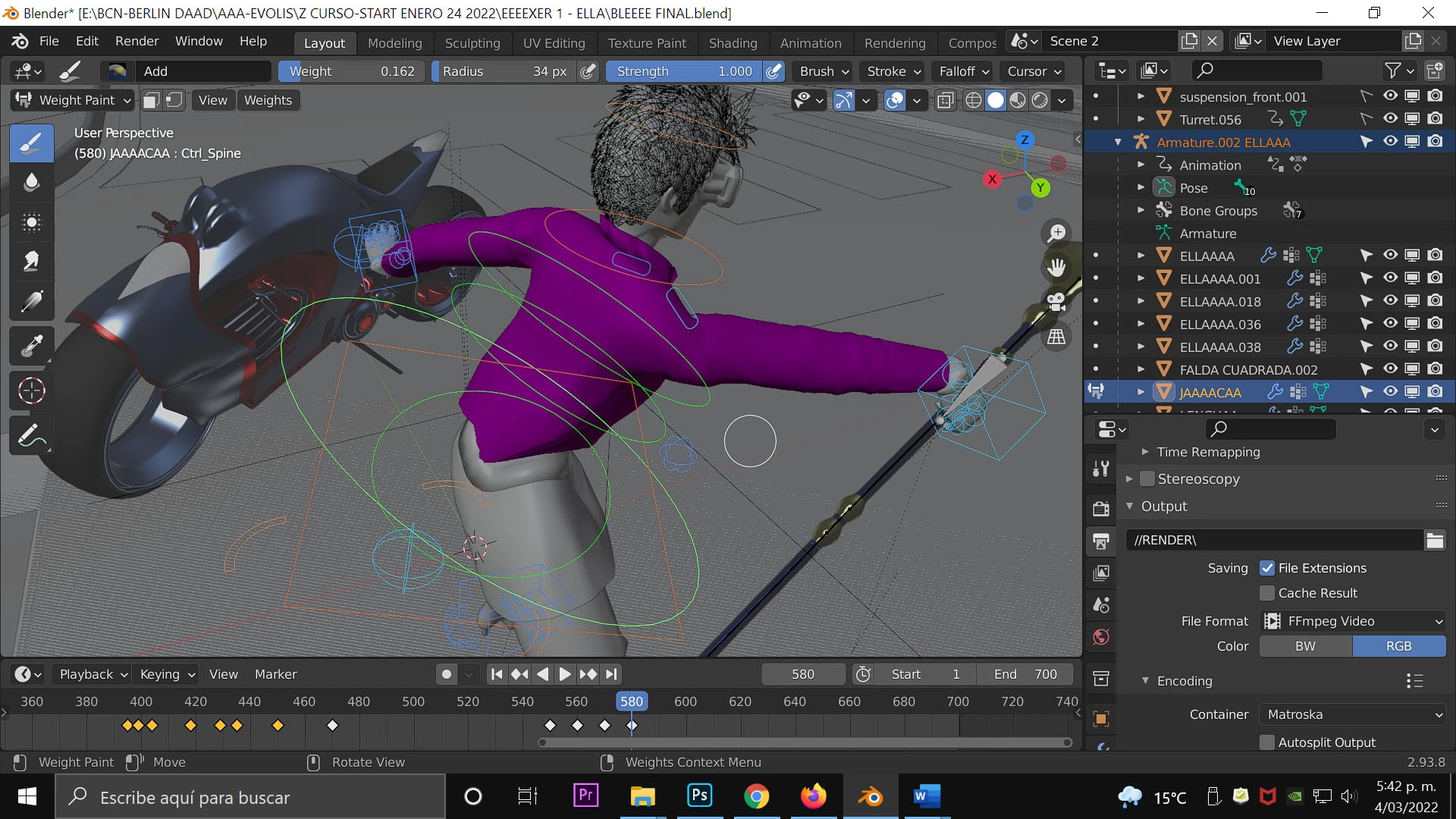Viewport: 1456px width, 819px height.
Task: Select the Gradient weight tool
Action: 31,302
